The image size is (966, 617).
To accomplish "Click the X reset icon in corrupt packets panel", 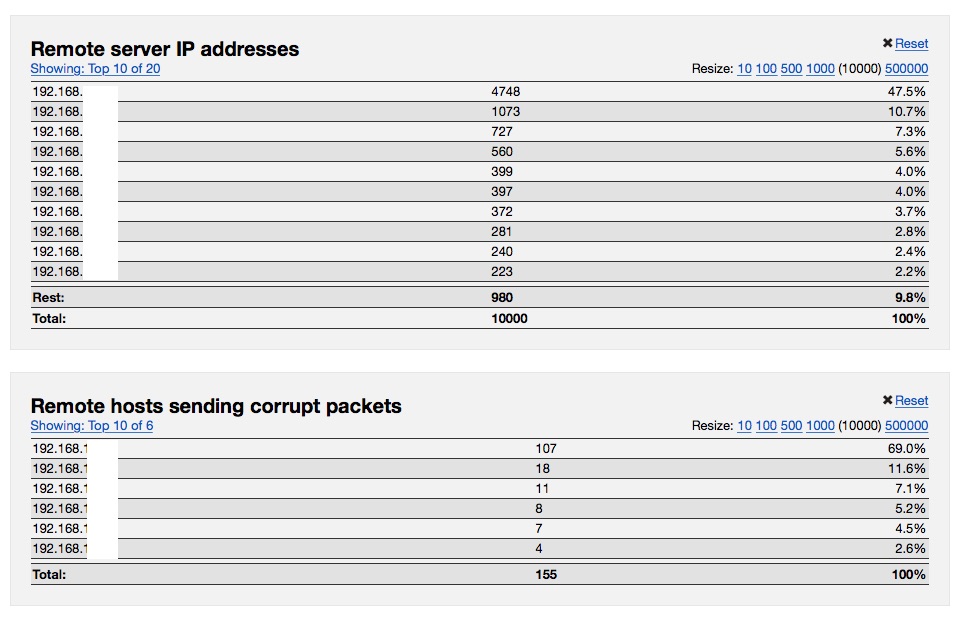I will tap(887, 400).
